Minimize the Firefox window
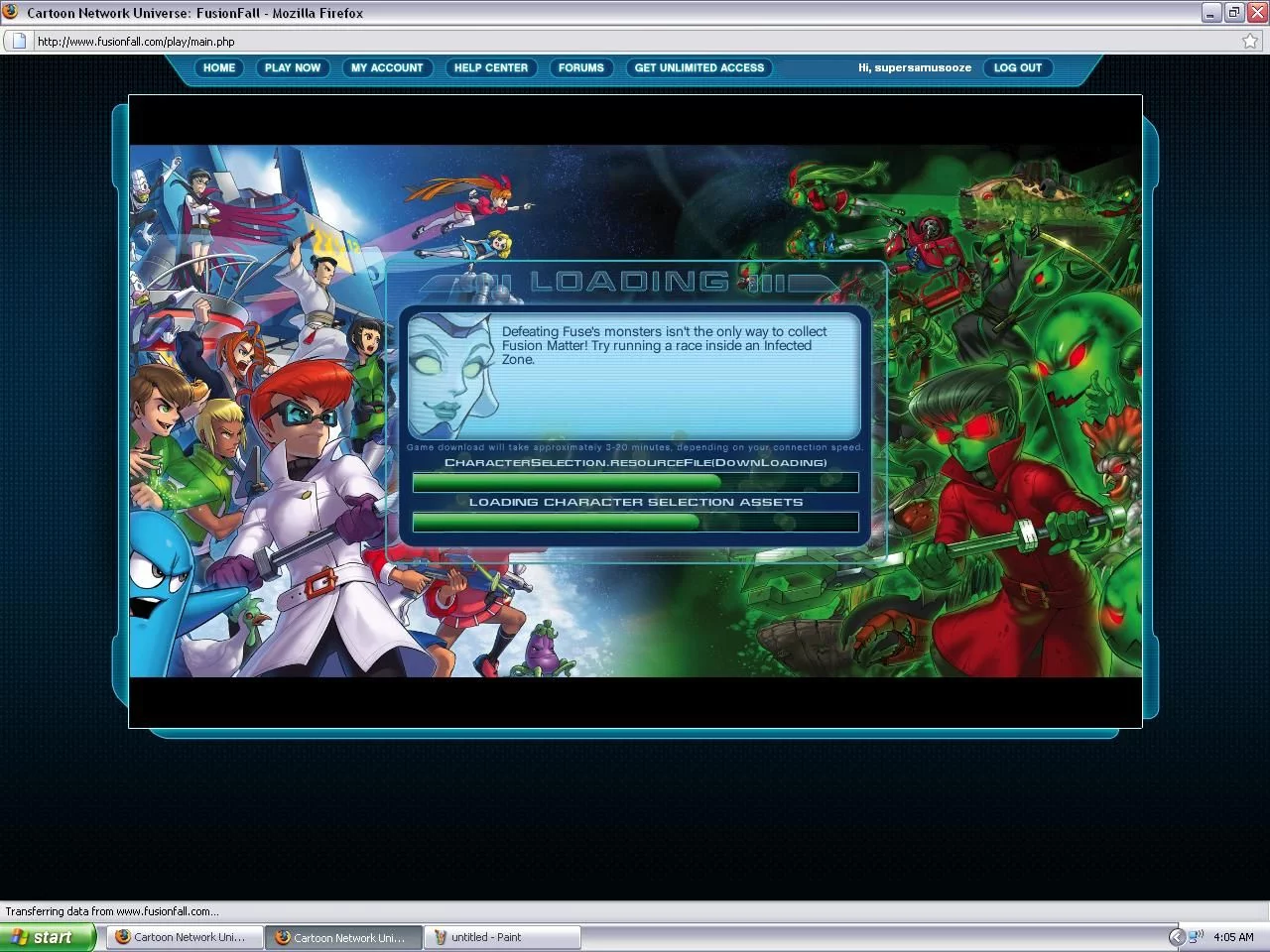Viewport: 1270px width, 952px height. click(1211, 13)
